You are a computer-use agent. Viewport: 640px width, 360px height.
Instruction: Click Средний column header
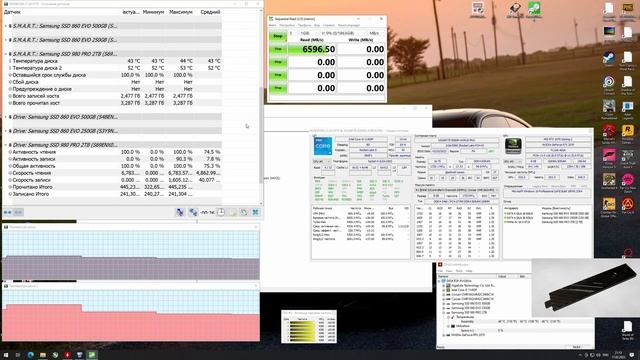point(210,12)
